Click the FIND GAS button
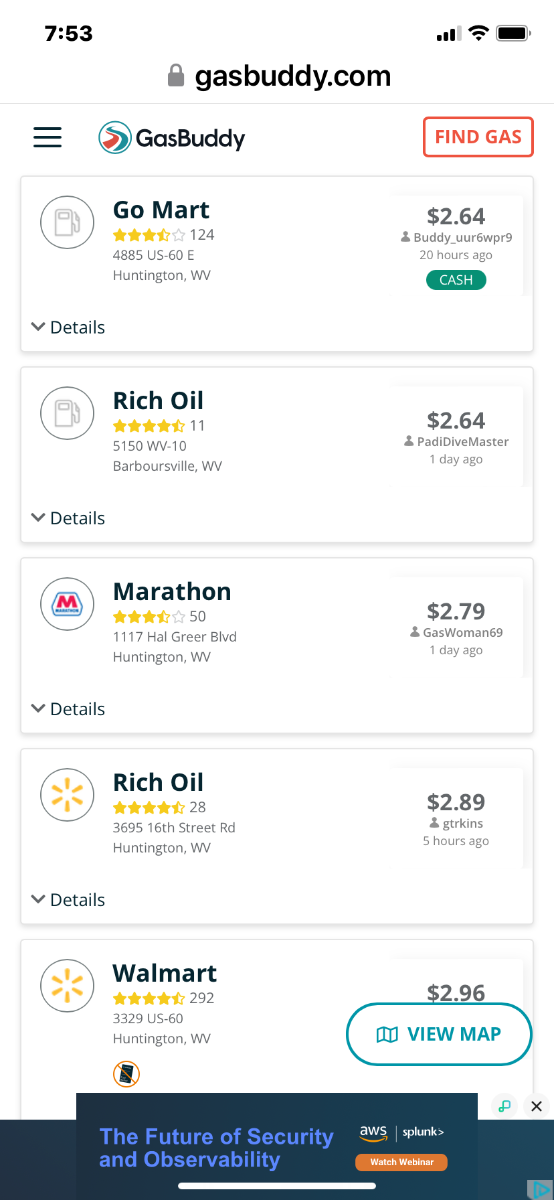Viewport: 554px width, 1200px height. pyautogui.click(x=478, y=137)
